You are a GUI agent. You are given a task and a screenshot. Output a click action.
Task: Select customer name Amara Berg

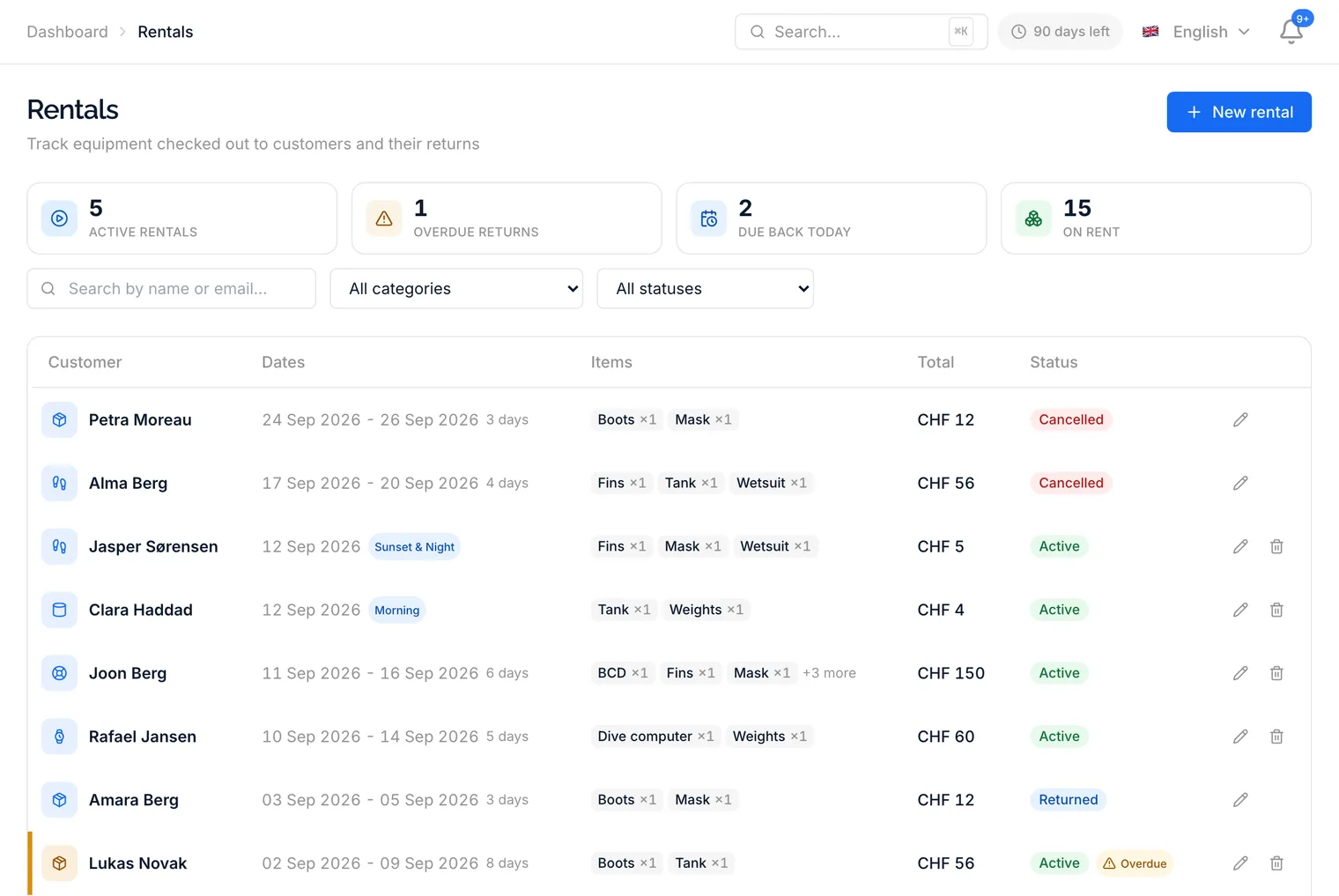pyautogui.click(x=134, y=800)
